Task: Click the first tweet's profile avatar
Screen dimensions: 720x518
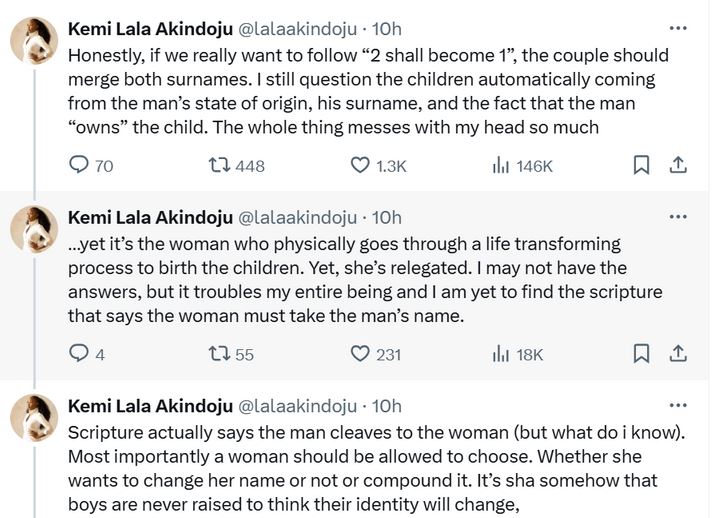Action: [33, 42]
